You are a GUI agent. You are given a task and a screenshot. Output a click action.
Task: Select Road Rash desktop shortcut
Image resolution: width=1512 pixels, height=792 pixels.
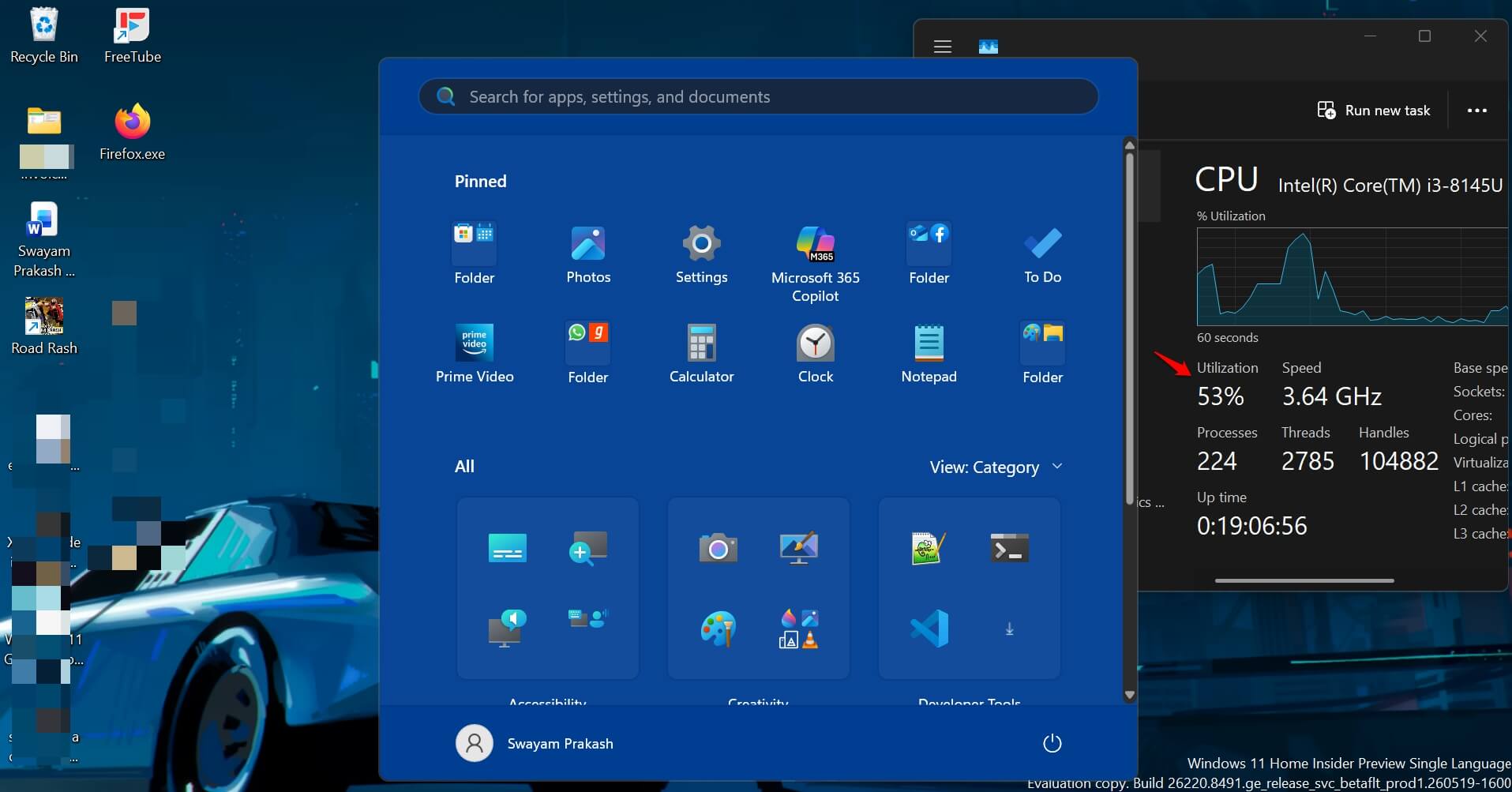pyautogui.click(x=44, y=325)
